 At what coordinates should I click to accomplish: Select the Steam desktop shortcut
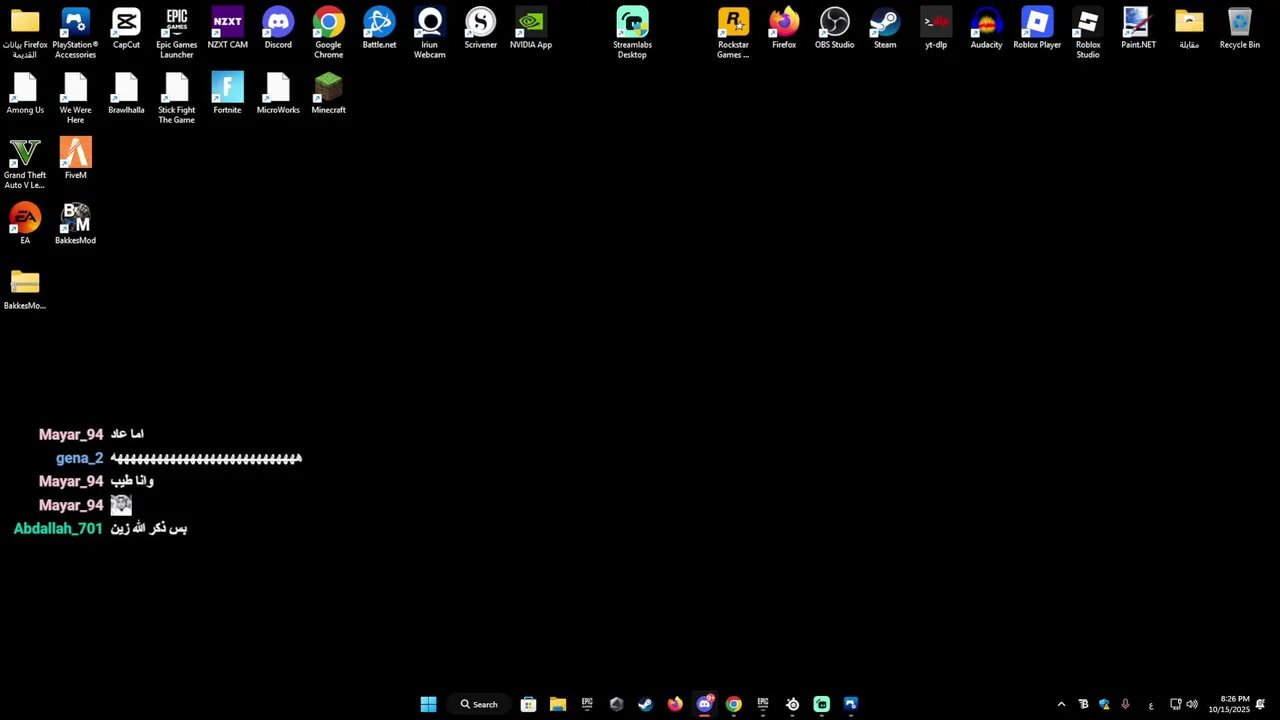[885, 28]
